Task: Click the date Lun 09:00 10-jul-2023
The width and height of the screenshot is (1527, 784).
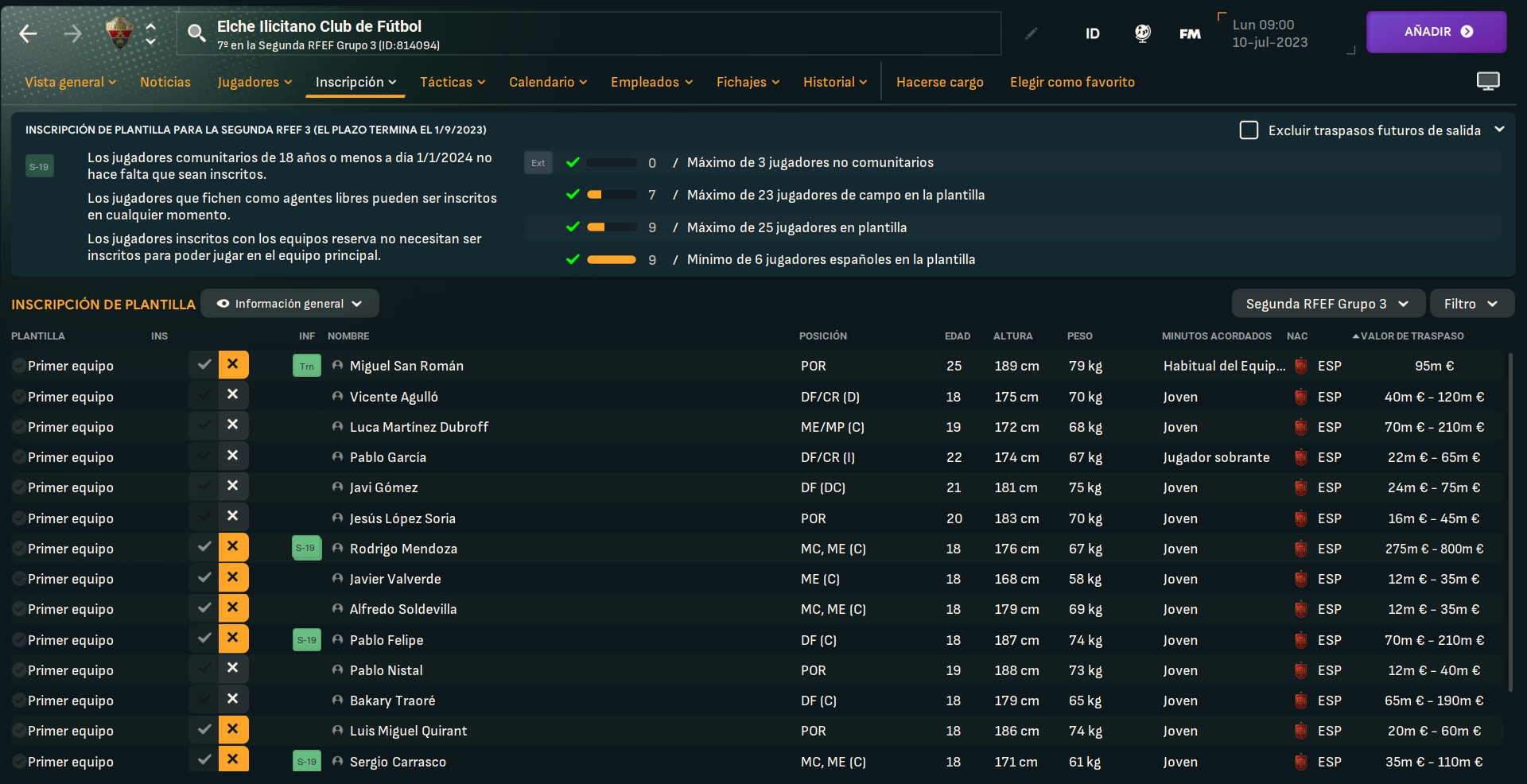Action: click(1270, 33)
